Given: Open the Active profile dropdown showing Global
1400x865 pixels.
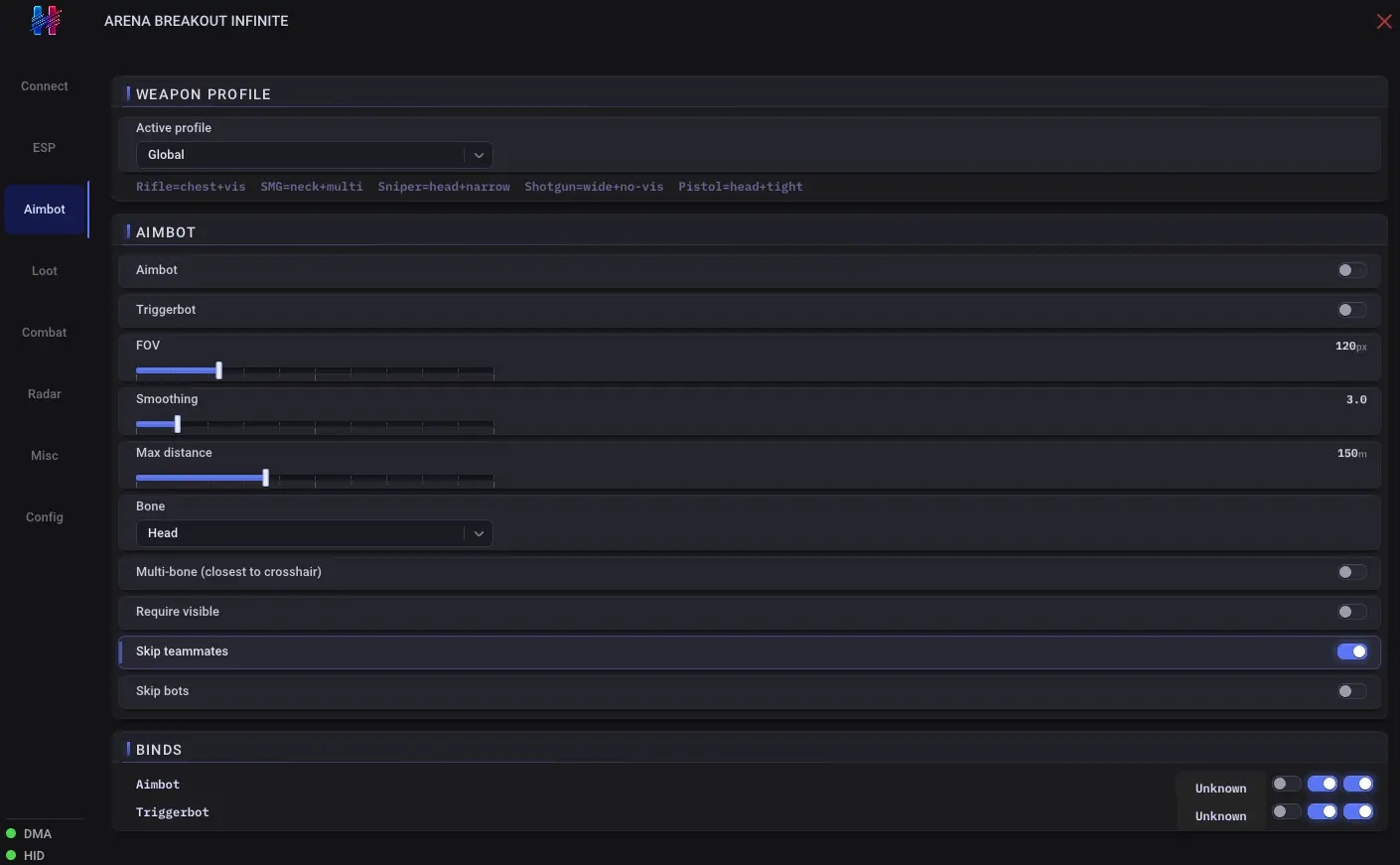Looking at the screenshot, I should pyautogui.click(x=314, y=155).
